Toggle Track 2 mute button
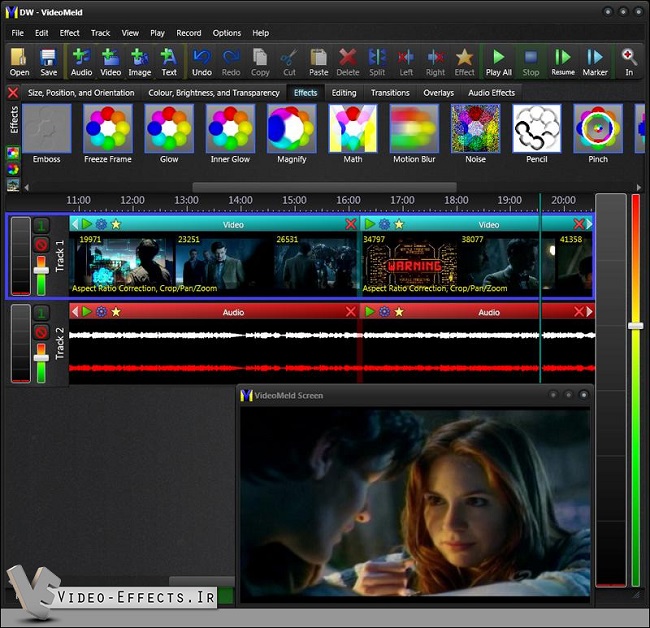650x628 pixels. [x=41, y=332]
